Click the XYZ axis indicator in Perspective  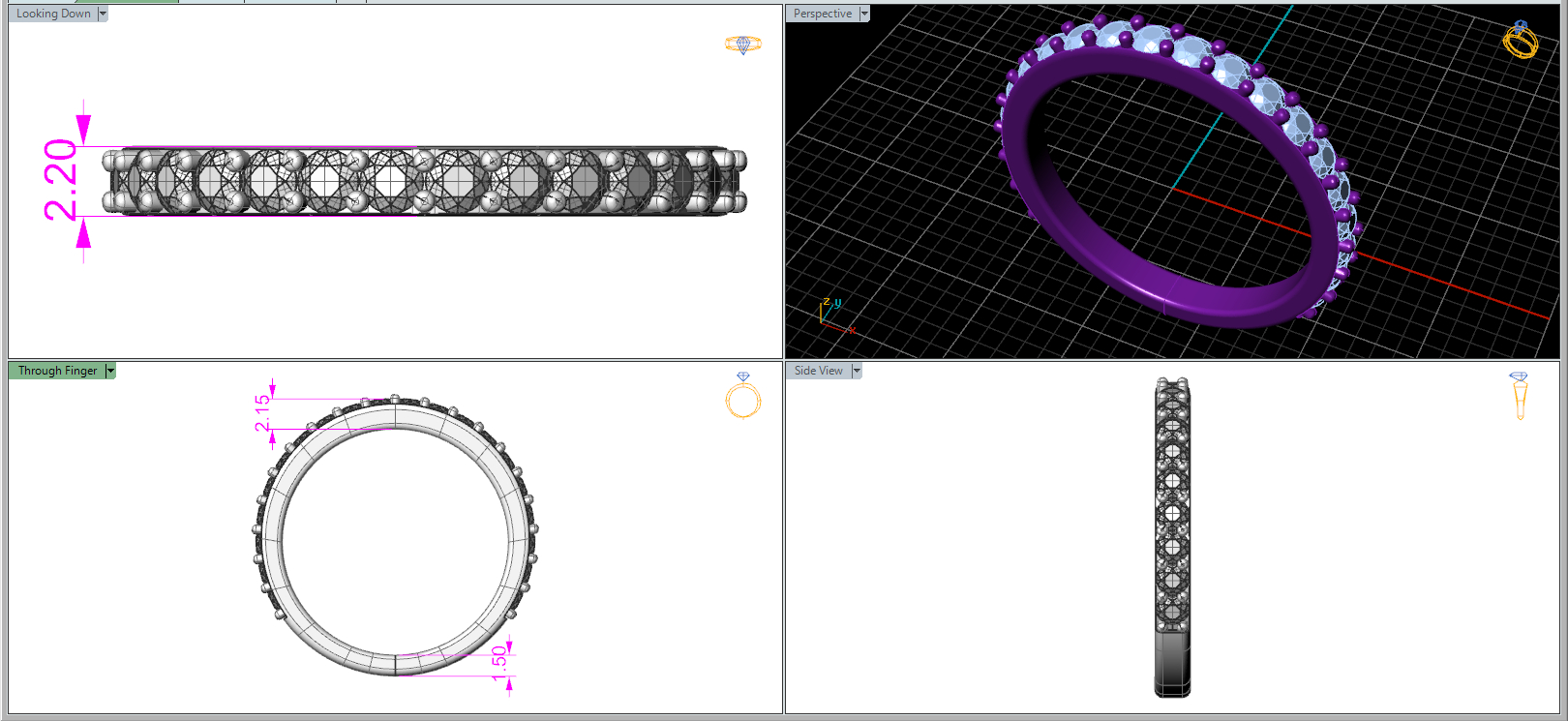click(x=834, y=316)
